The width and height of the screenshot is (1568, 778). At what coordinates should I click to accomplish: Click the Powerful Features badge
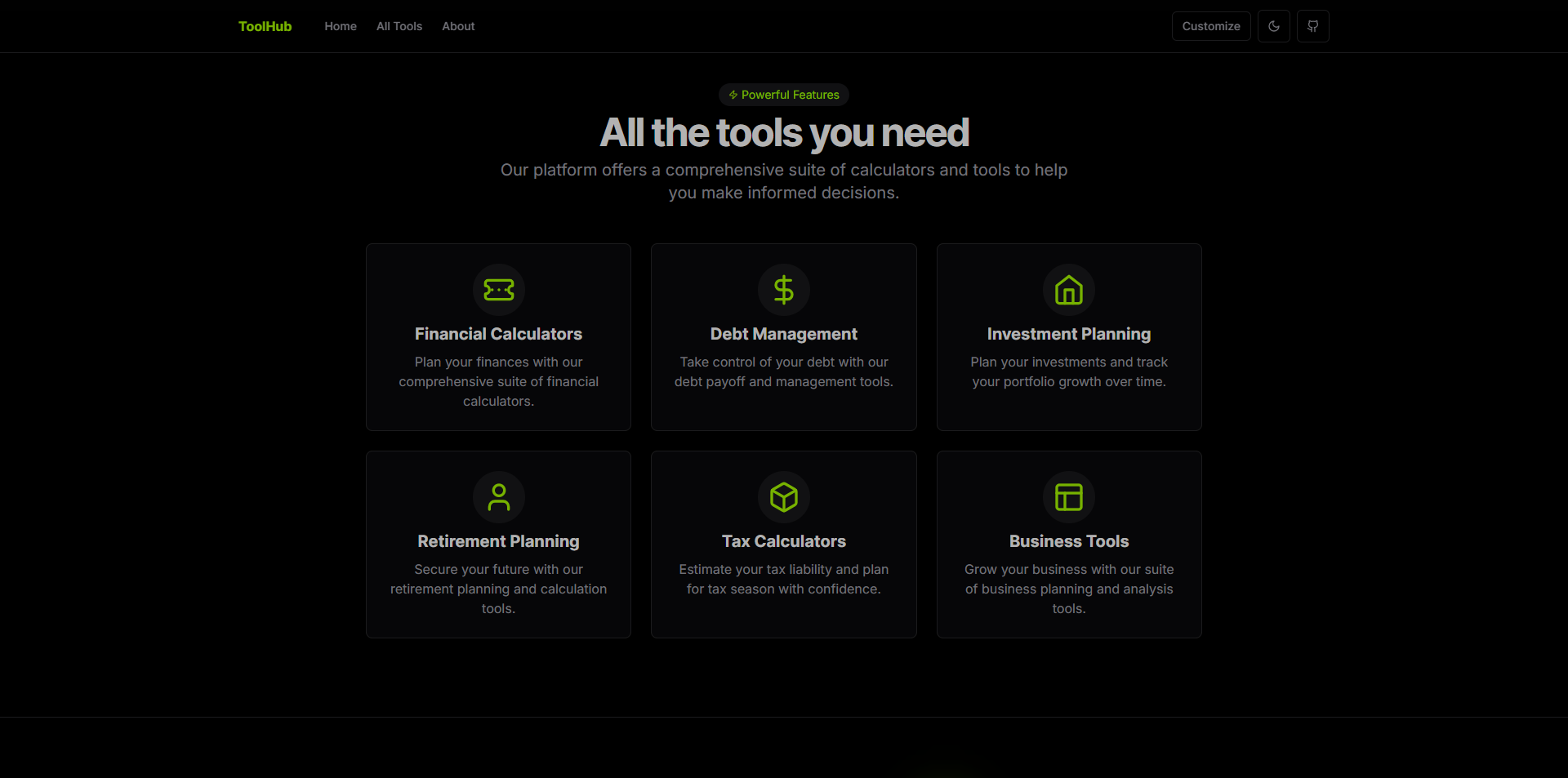[x=783, y=94]
